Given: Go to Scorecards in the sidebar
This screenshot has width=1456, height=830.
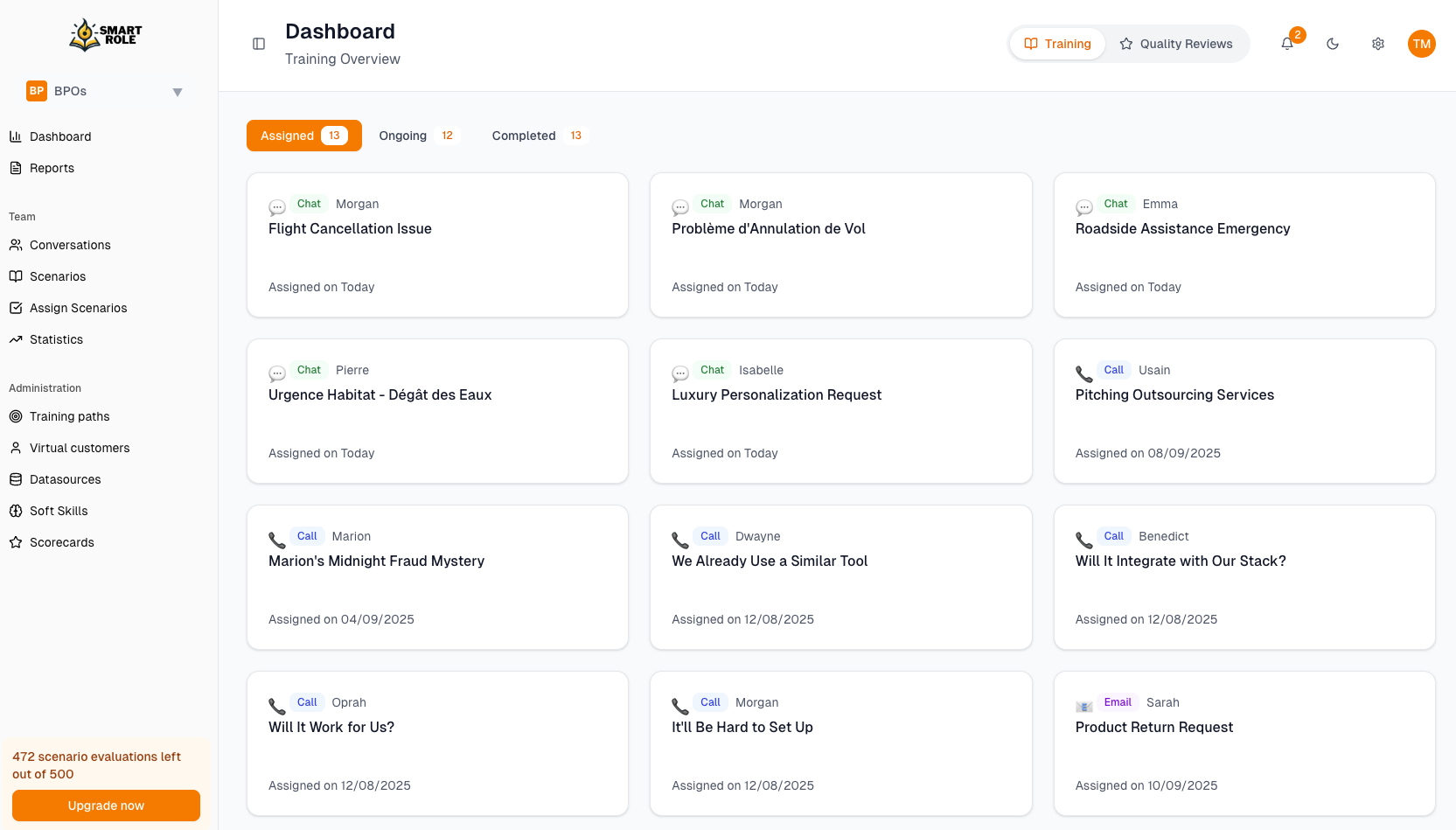Looking at the screenshot, I should pos(61,542).
